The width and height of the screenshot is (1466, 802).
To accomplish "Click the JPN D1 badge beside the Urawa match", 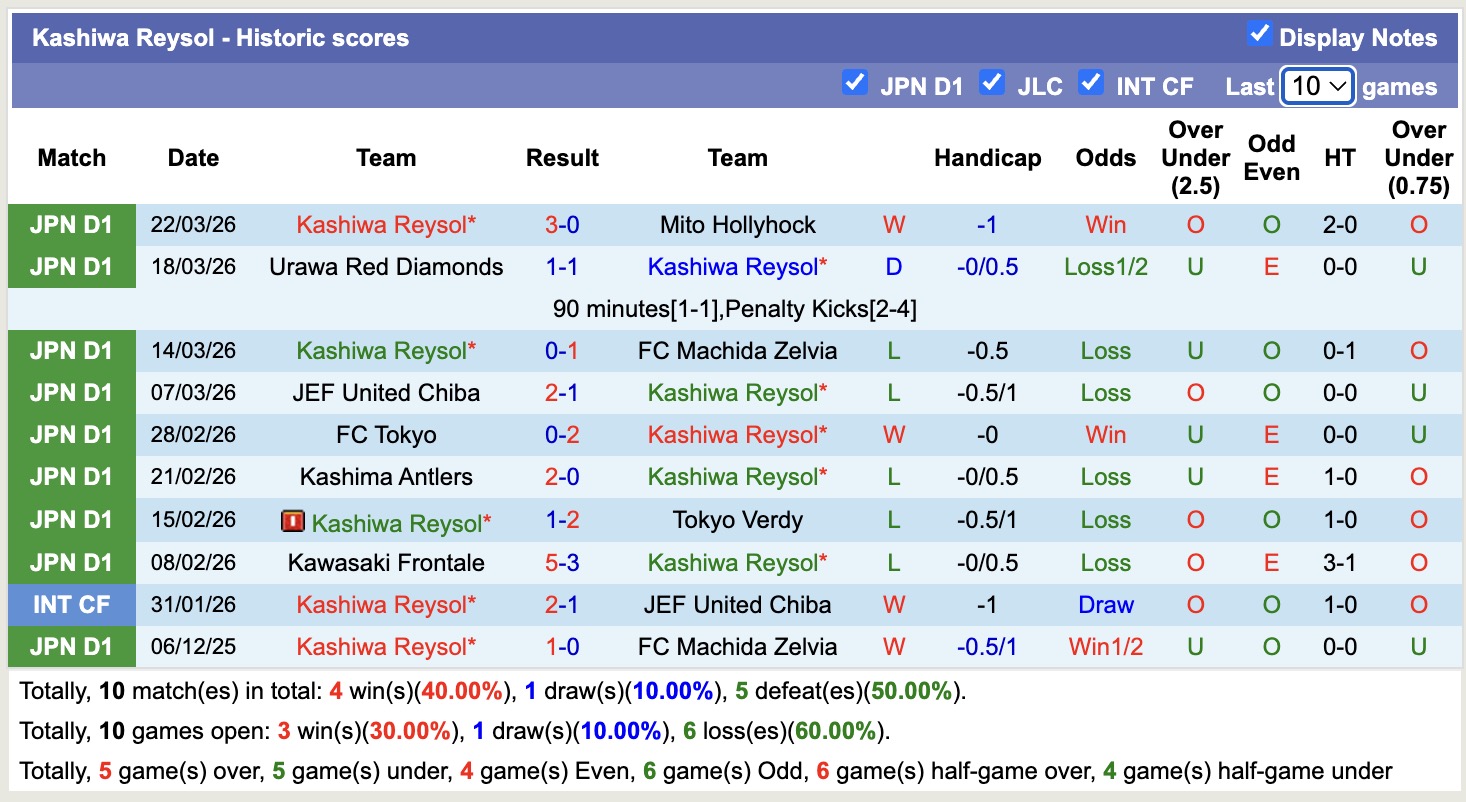I will (x=71, y=266).
